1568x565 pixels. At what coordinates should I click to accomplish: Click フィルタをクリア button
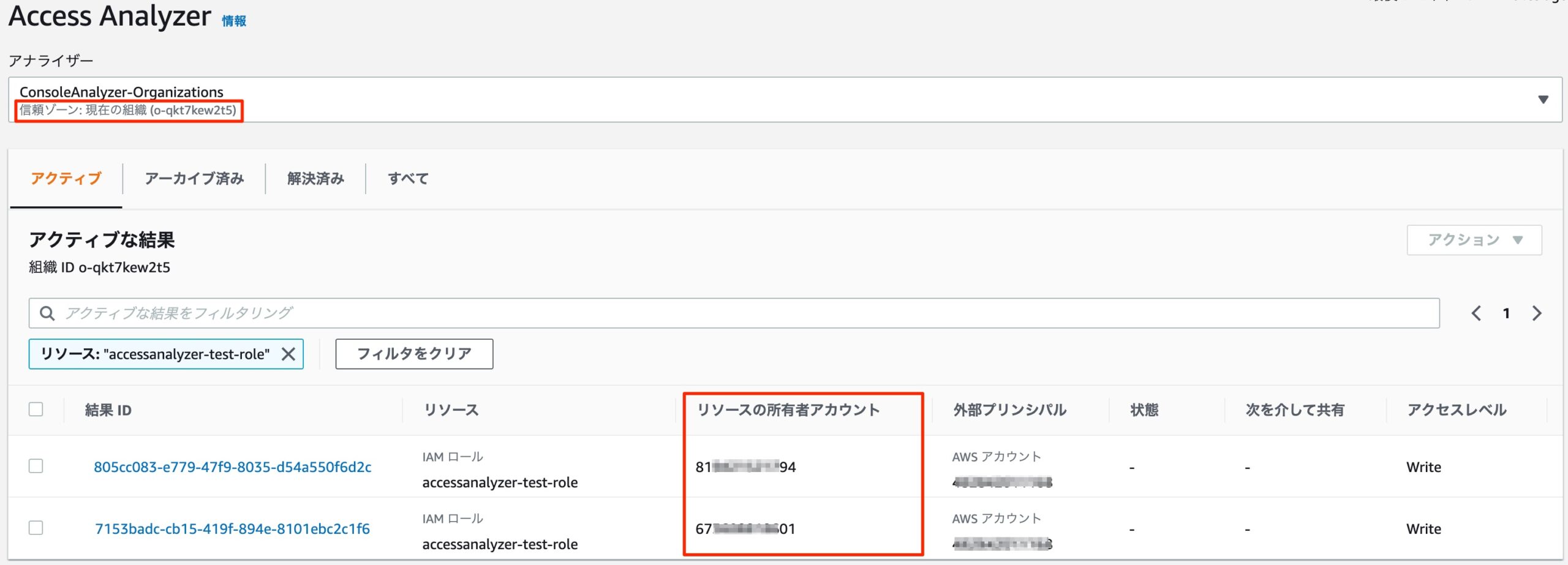point(414,354)
